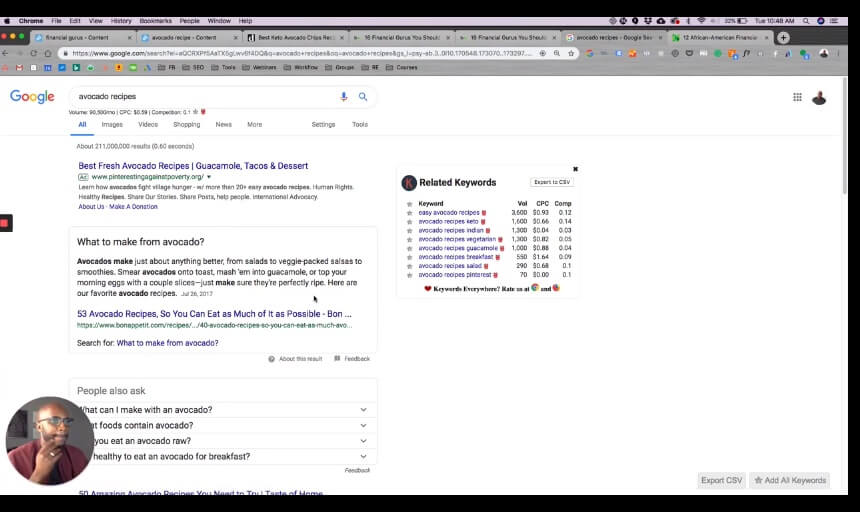Star the 'avocado recipes salad' keyword
860x512 pixels.
pyautogui.click(x=409, y=266)
